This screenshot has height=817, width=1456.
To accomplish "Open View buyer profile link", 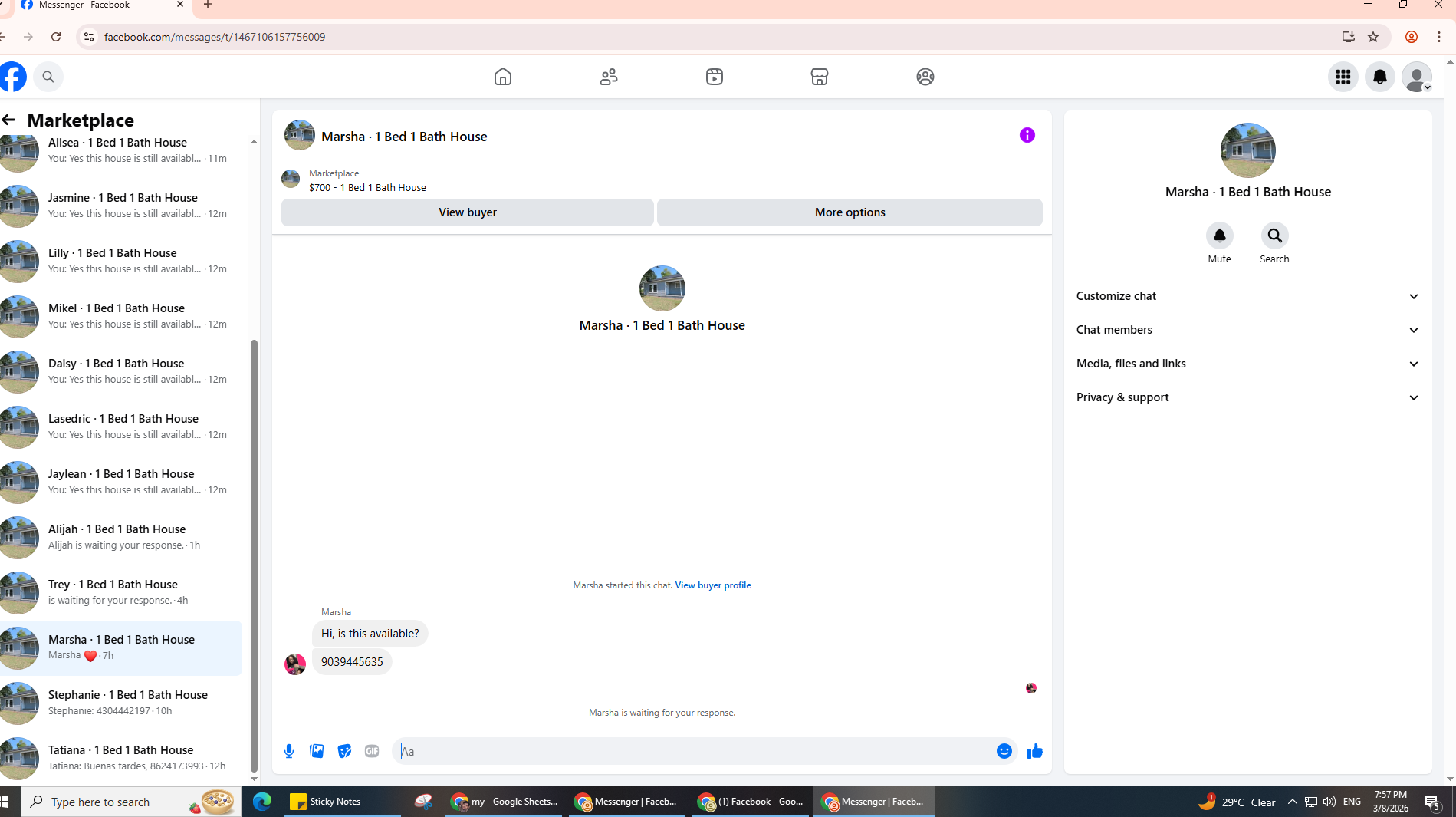I will click(x=712, y=585).
